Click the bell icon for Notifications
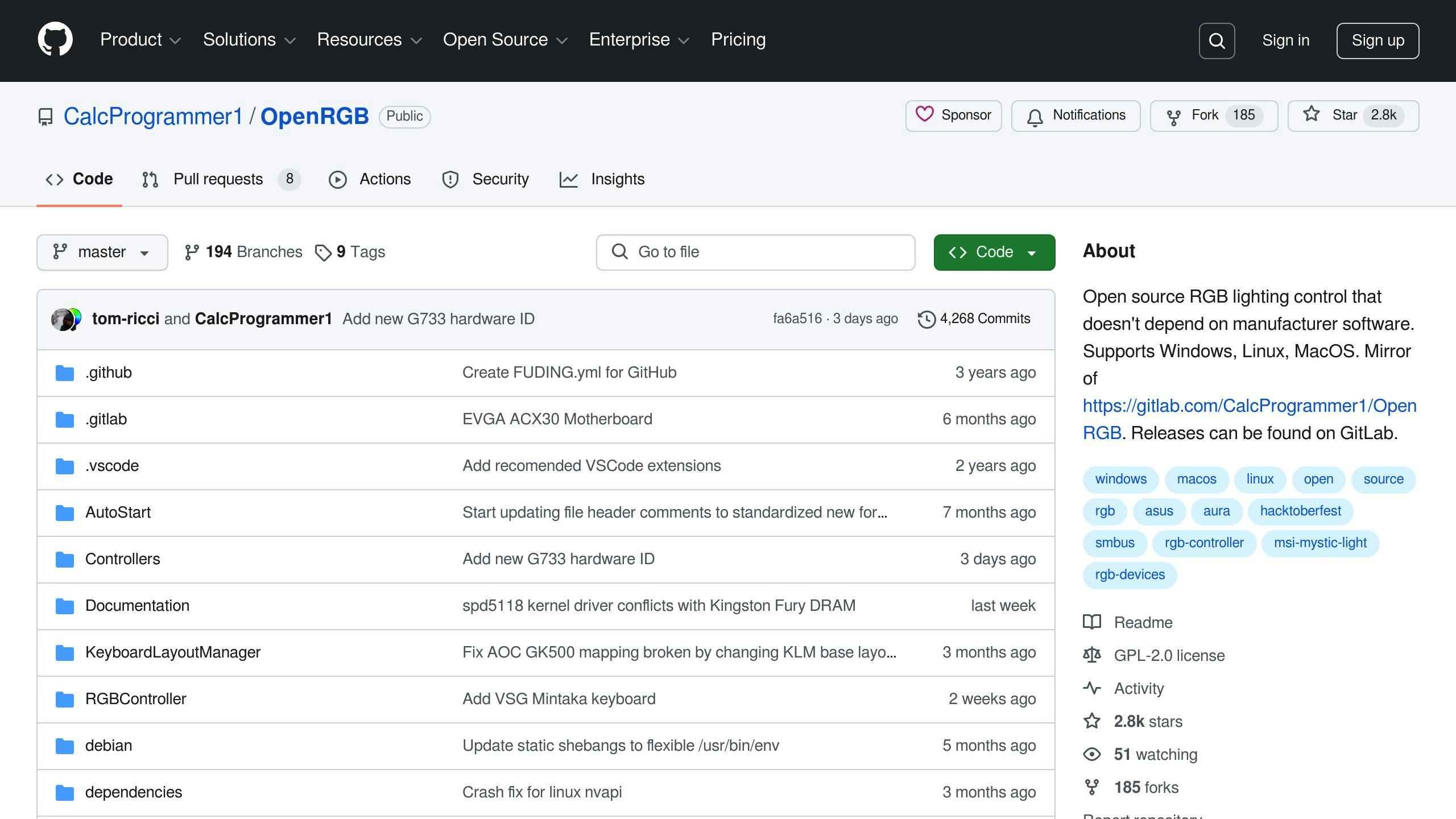 [1035, 117]
